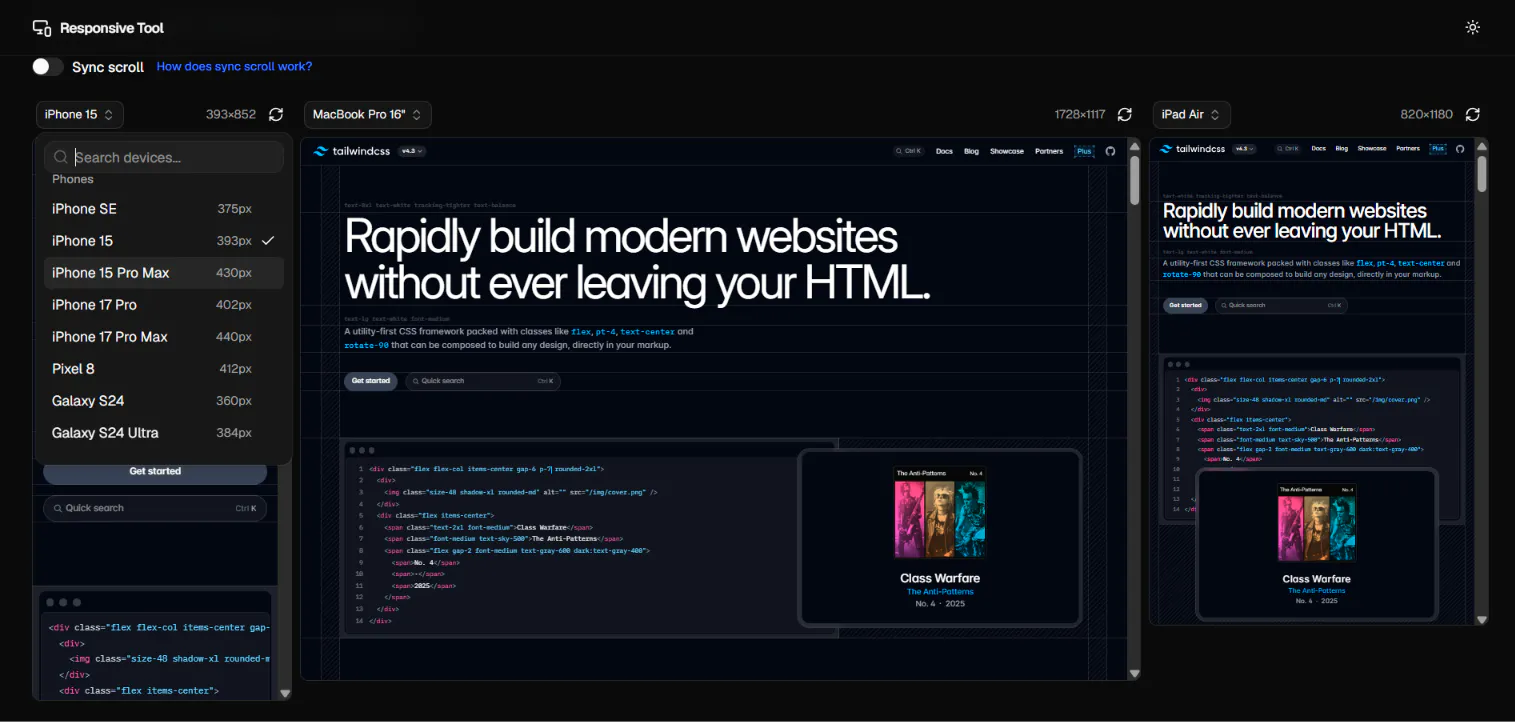Select Galaxy S24 device

(x=164, y=401)
